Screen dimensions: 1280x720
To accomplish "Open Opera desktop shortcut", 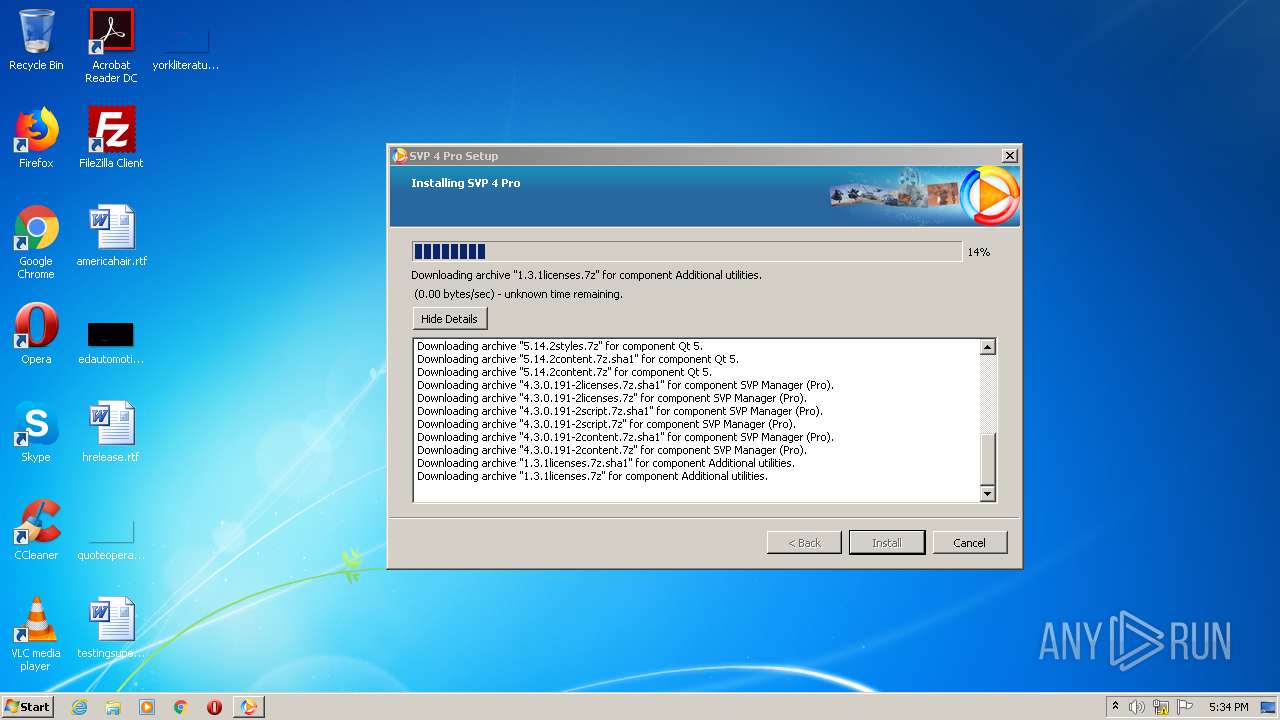I will coord(36,334).
